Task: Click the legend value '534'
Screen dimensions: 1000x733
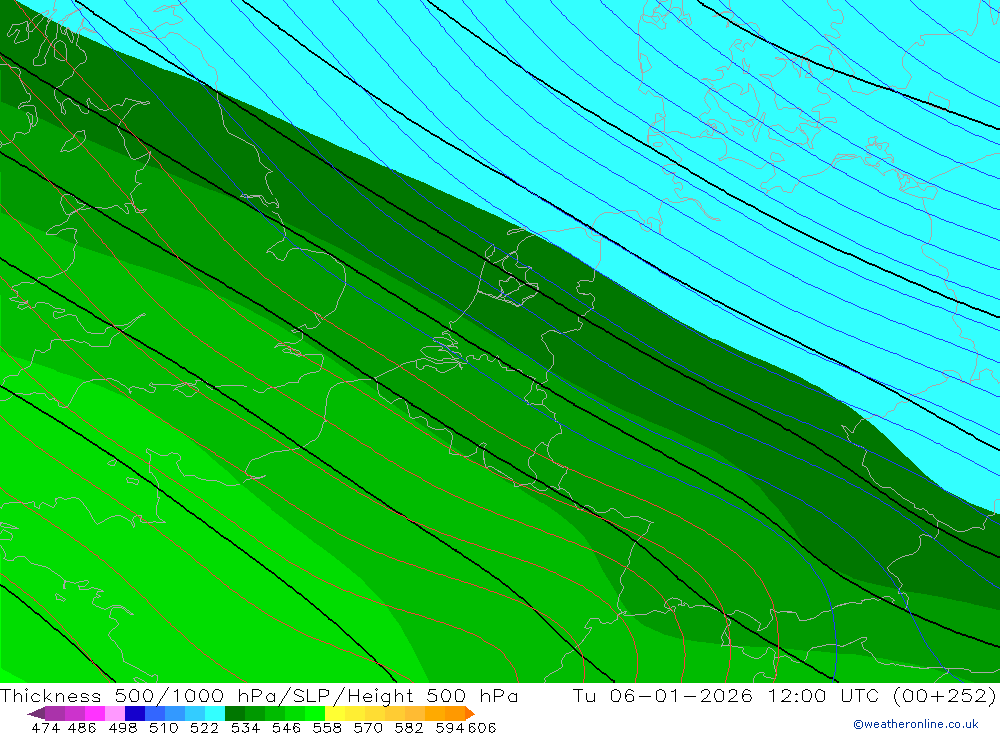Action: tap(245, 727)
